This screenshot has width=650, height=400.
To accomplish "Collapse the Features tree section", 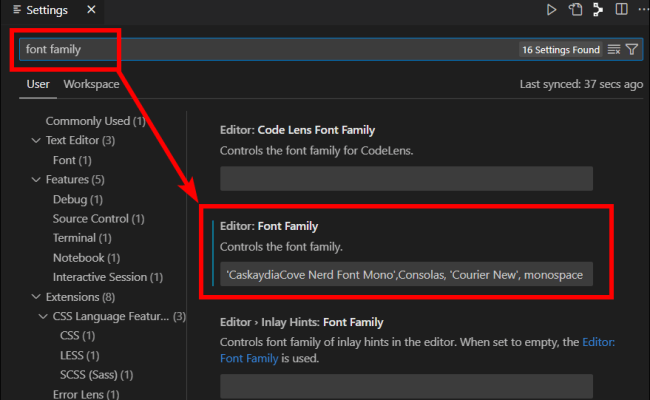I will click(36, 179).
